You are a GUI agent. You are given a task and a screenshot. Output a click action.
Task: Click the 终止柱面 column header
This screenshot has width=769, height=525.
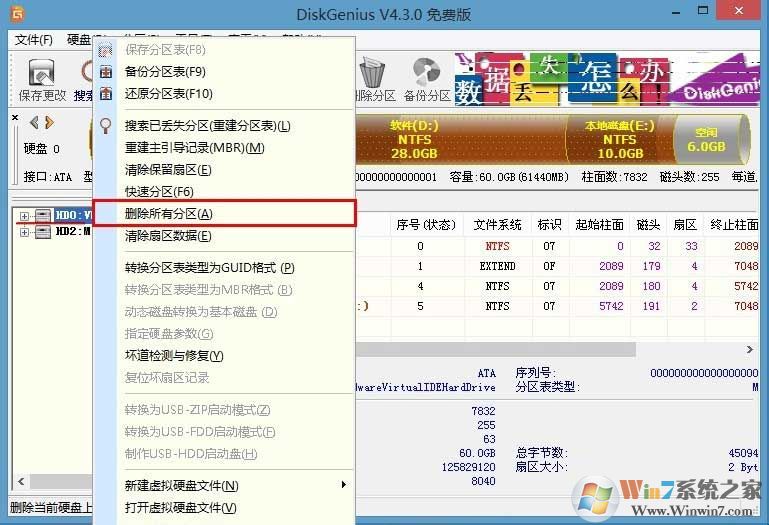tap(734, 225)
